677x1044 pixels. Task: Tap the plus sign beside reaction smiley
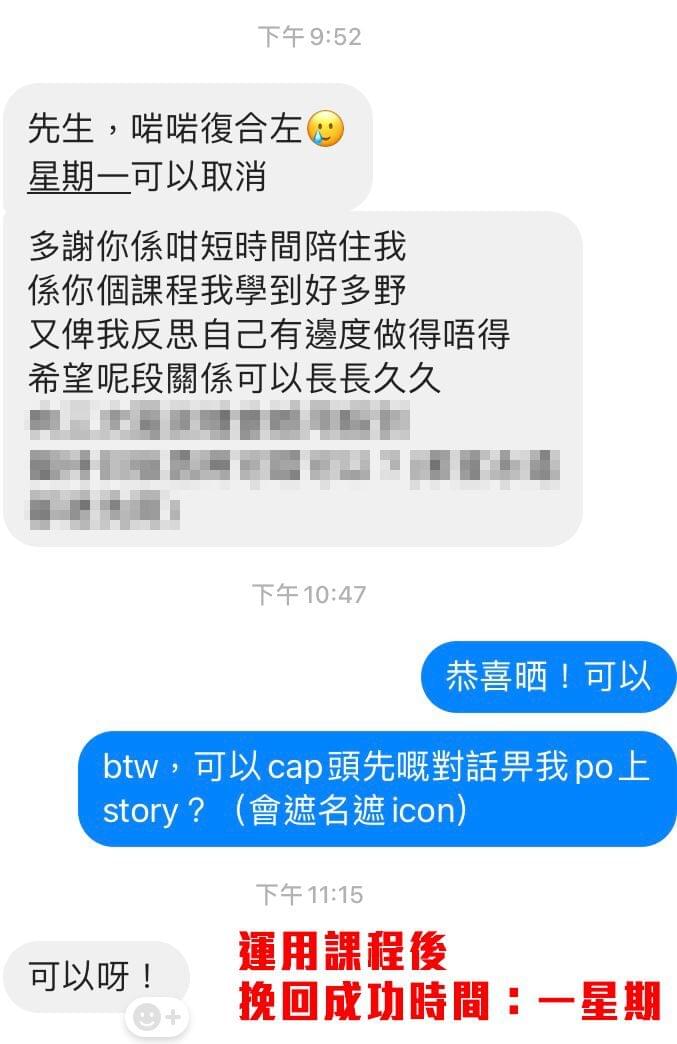click(x=173, y=1017)
